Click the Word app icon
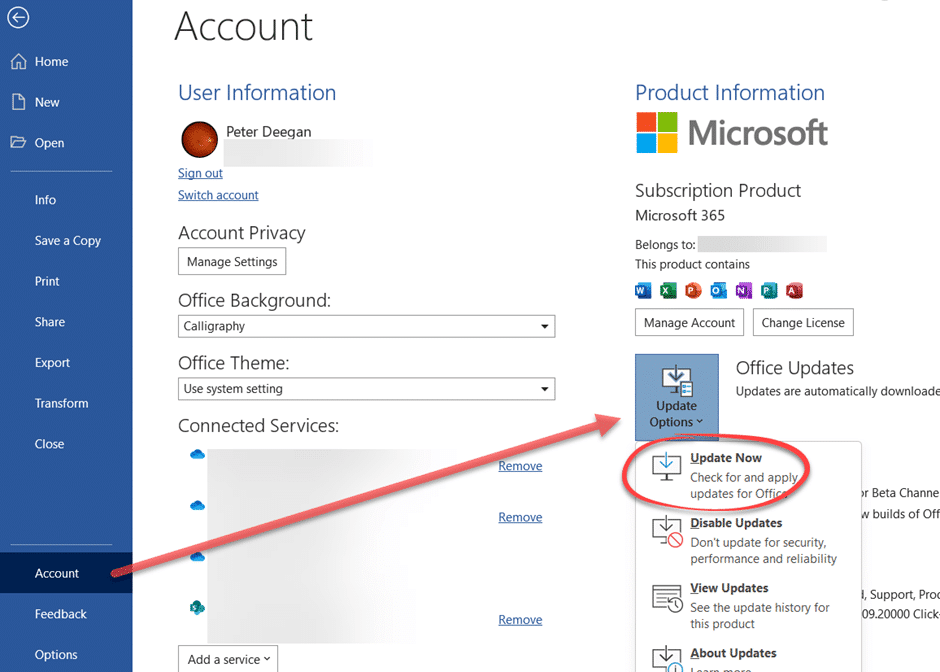940x672 pixels. pos(644,291)
